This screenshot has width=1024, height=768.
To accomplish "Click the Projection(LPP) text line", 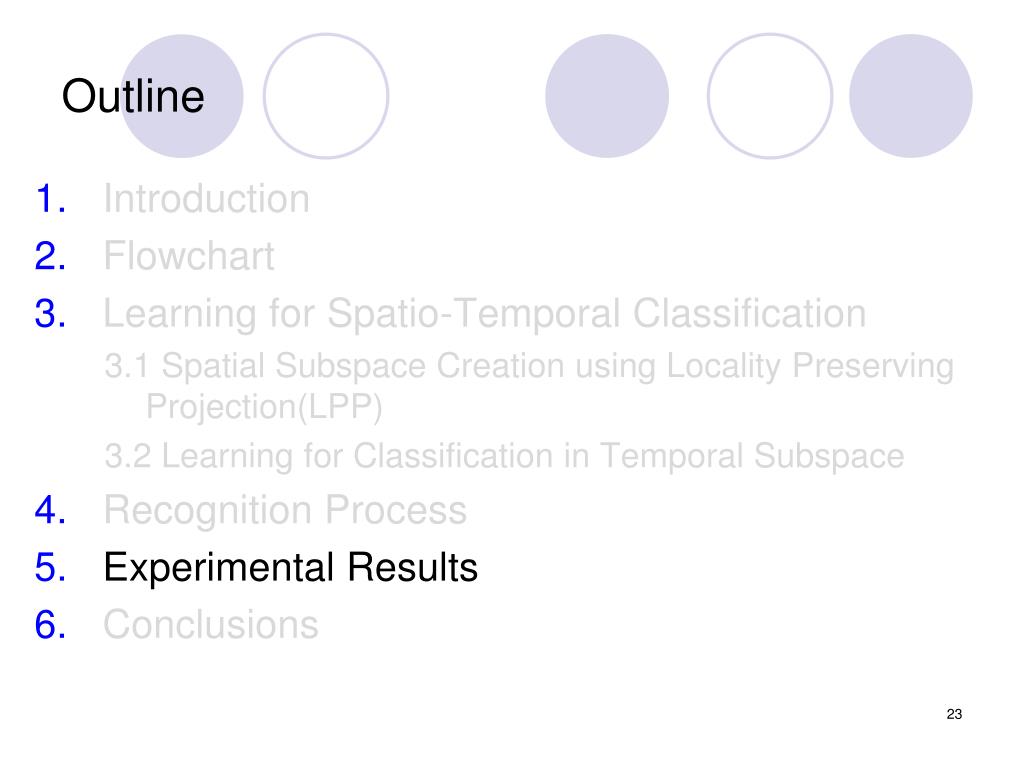I will pyautogui.click(x=264, y=407).
